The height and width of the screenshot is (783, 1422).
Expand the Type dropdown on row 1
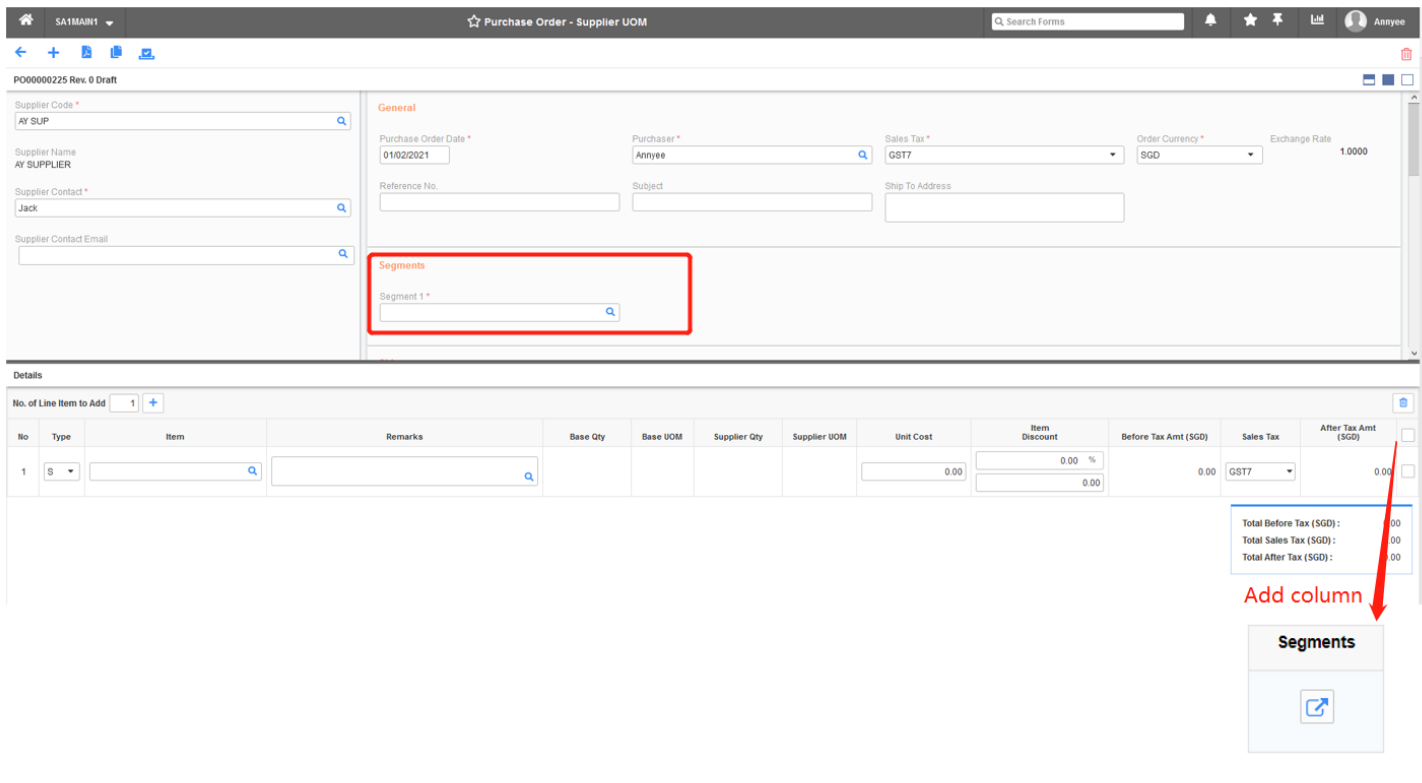70,470
